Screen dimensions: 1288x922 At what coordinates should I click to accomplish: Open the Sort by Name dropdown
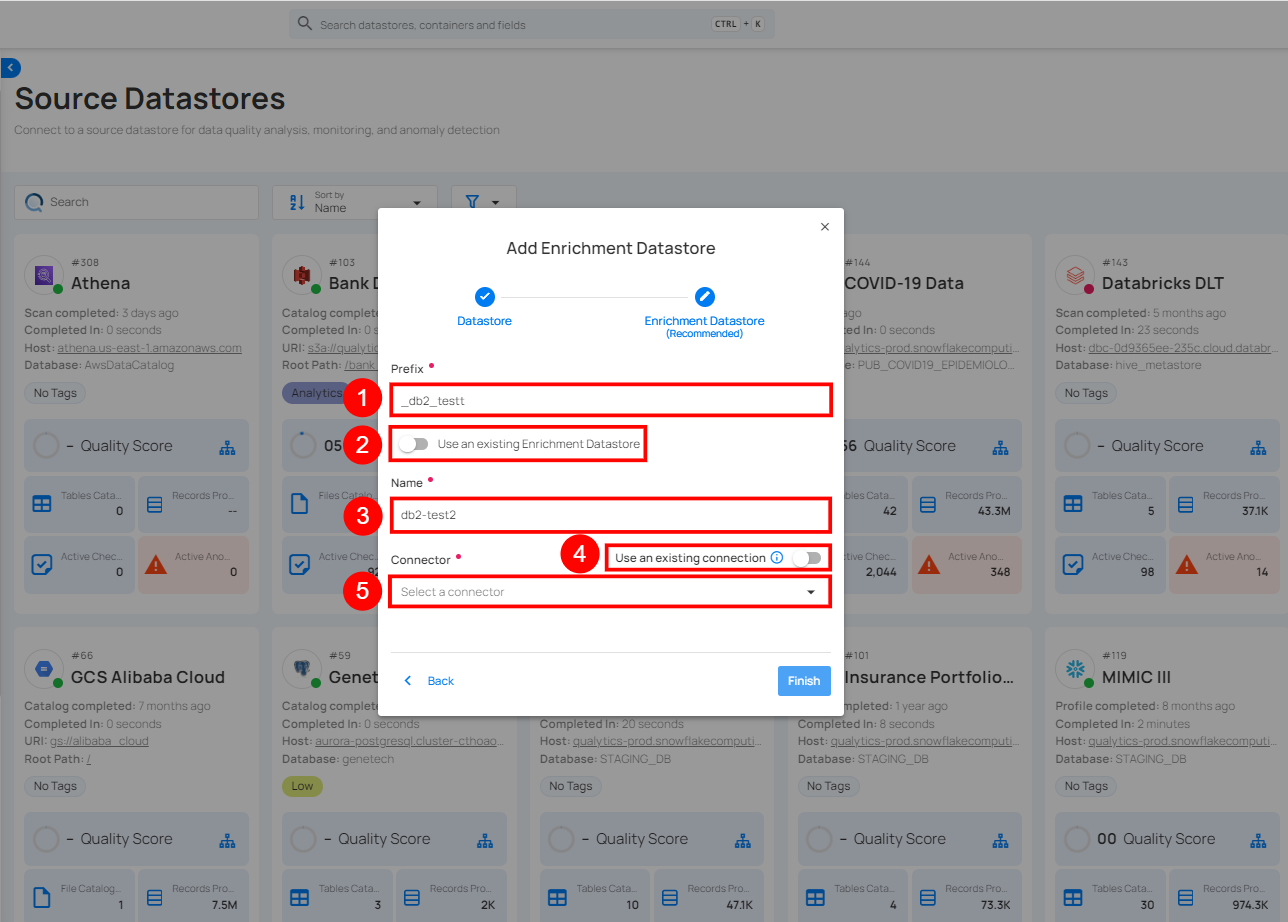(355, 202)
